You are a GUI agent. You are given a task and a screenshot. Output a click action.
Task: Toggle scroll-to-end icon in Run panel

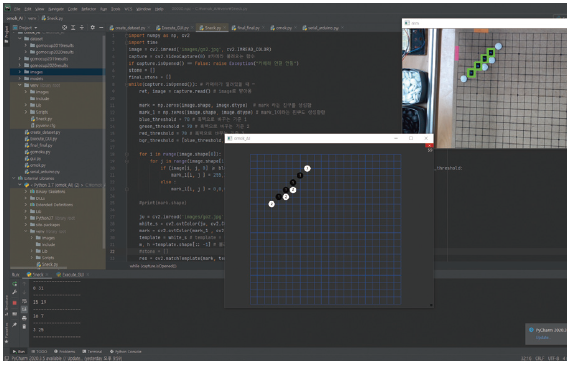[x=24, y=309]
